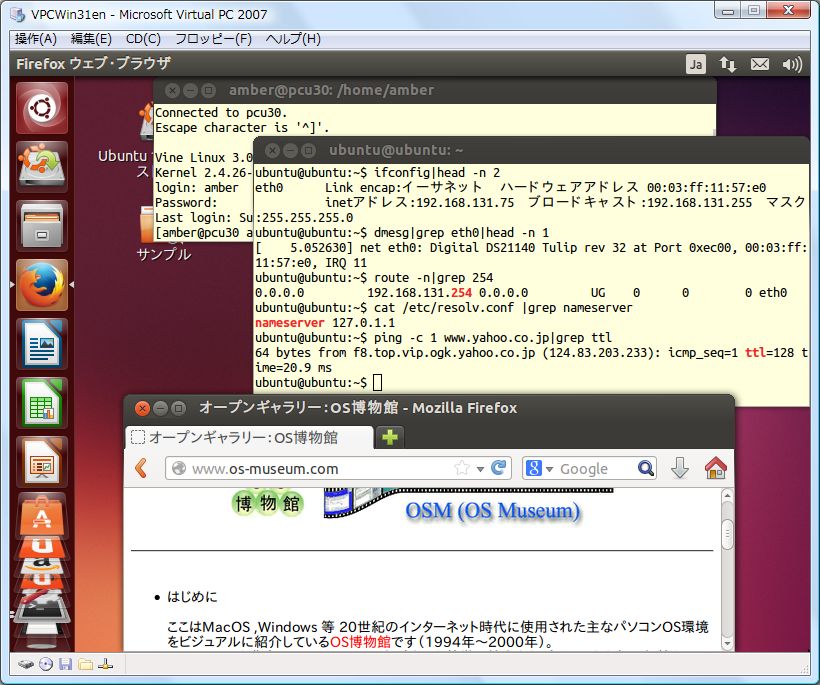Click the Firefox page vertical scrollbar thumb
This screenshot has width=820, height=685.
727,534
